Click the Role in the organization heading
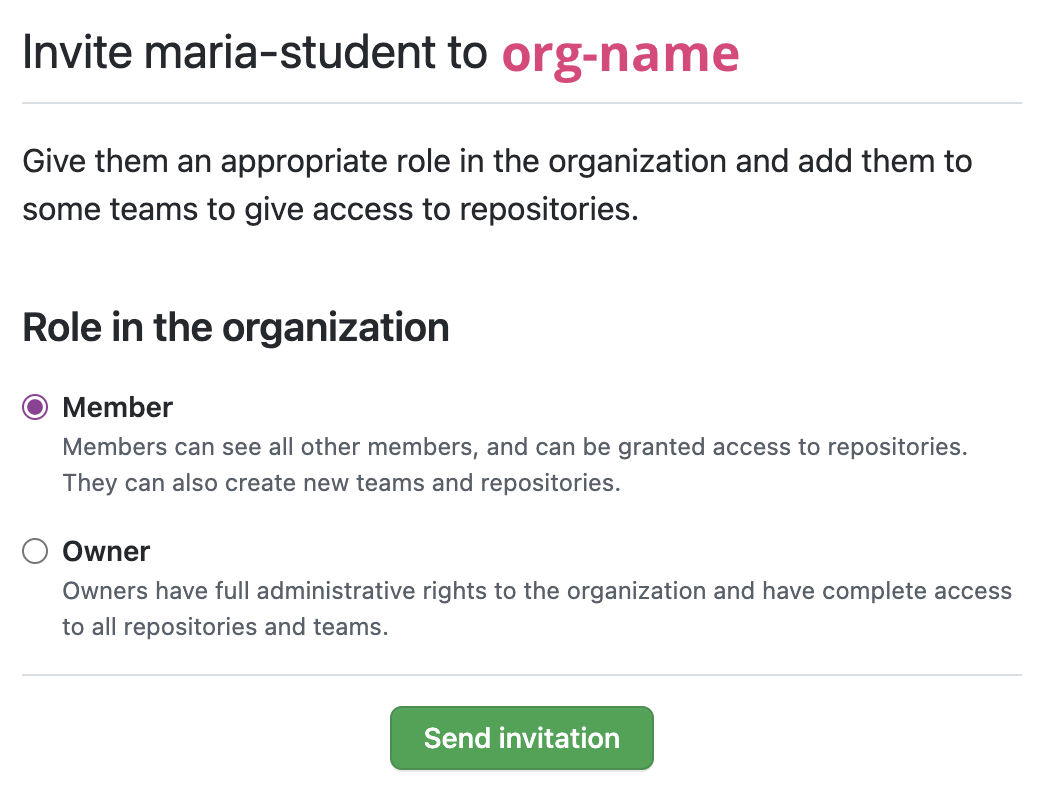Image resolution: width=1050 pixels, height=796 pixels. [x=236, y=327]
